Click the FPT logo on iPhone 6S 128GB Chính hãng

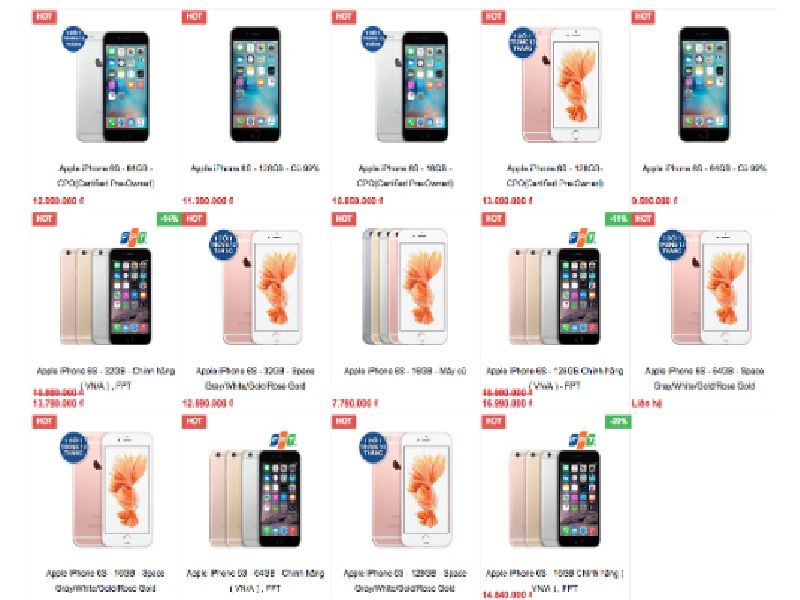(582, 237)
